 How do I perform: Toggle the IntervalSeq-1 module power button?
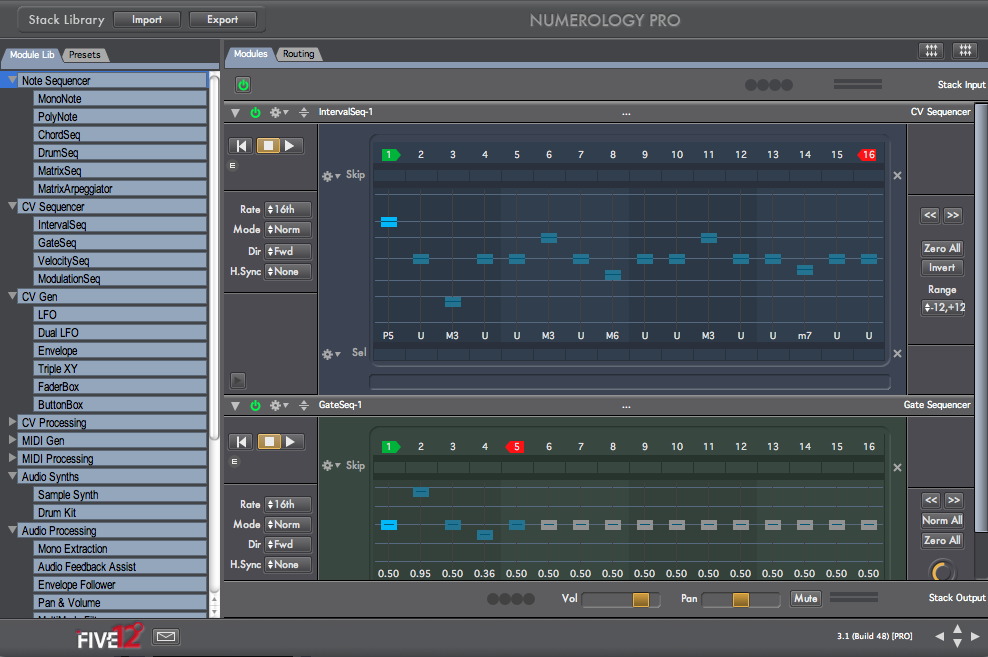pyautogui.click(x=255, y=112)
